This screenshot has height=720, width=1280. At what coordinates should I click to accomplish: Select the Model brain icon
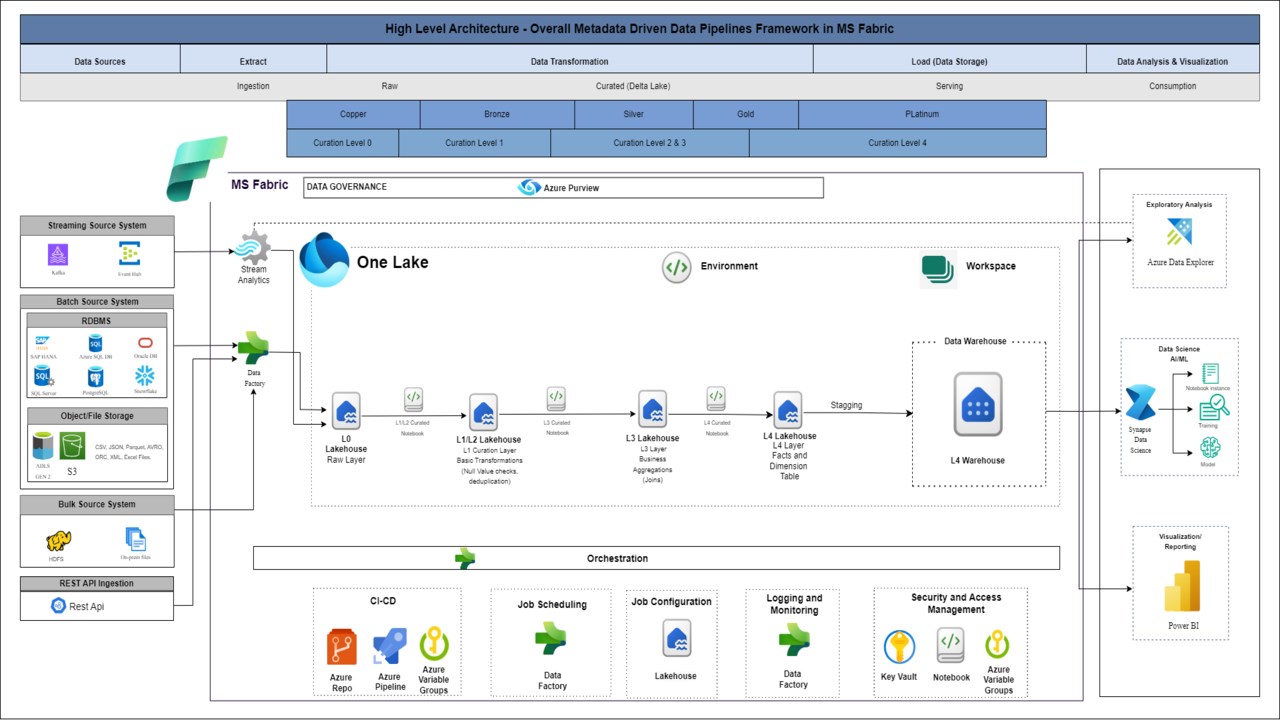click(x=1210, y=447)
